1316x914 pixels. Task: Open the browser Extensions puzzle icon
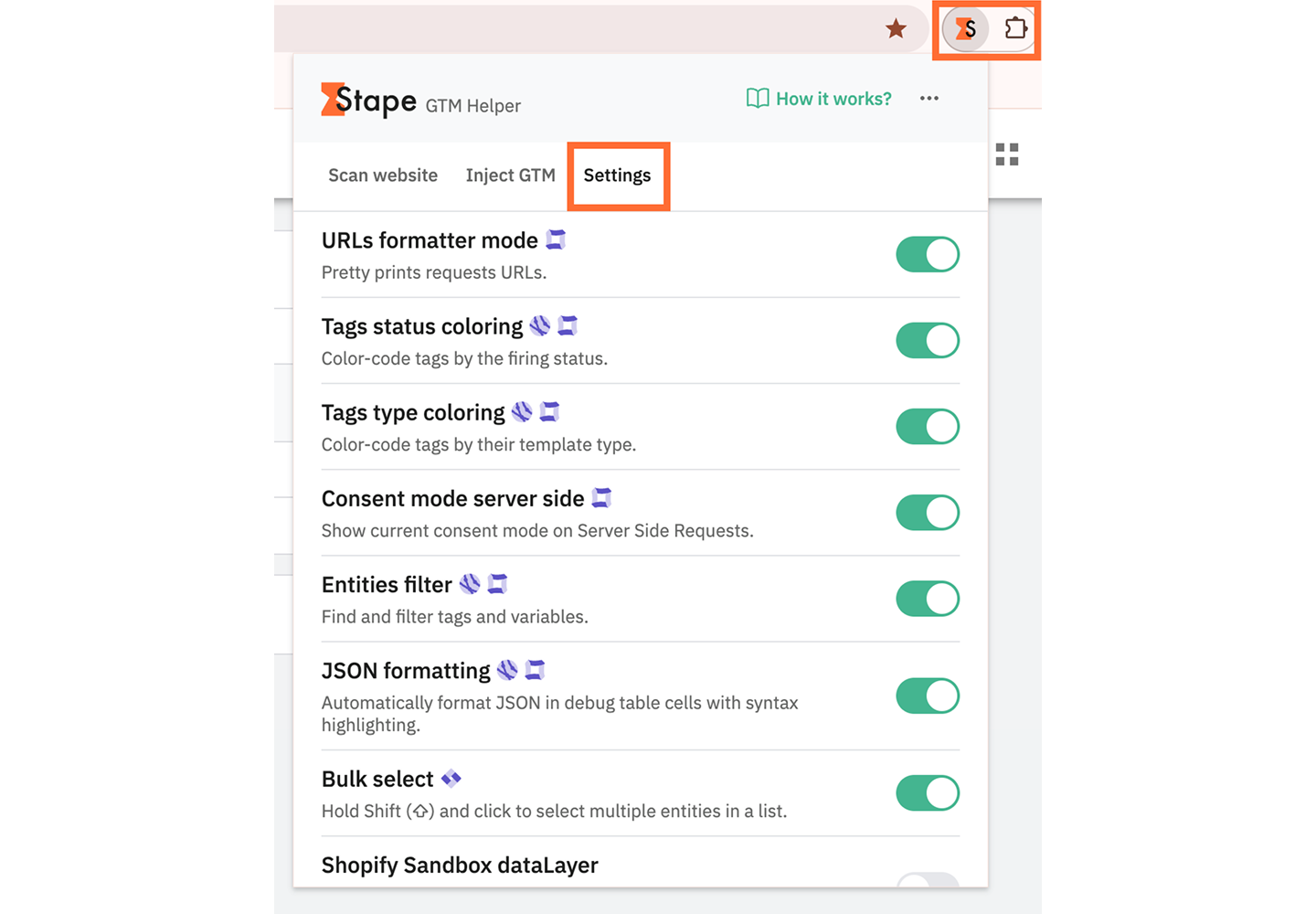[x=1015, y=28]
